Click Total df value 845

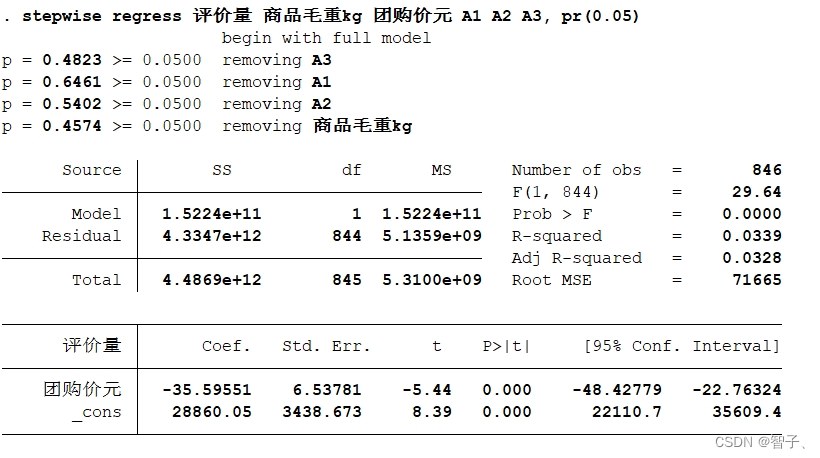coord(347,280)
